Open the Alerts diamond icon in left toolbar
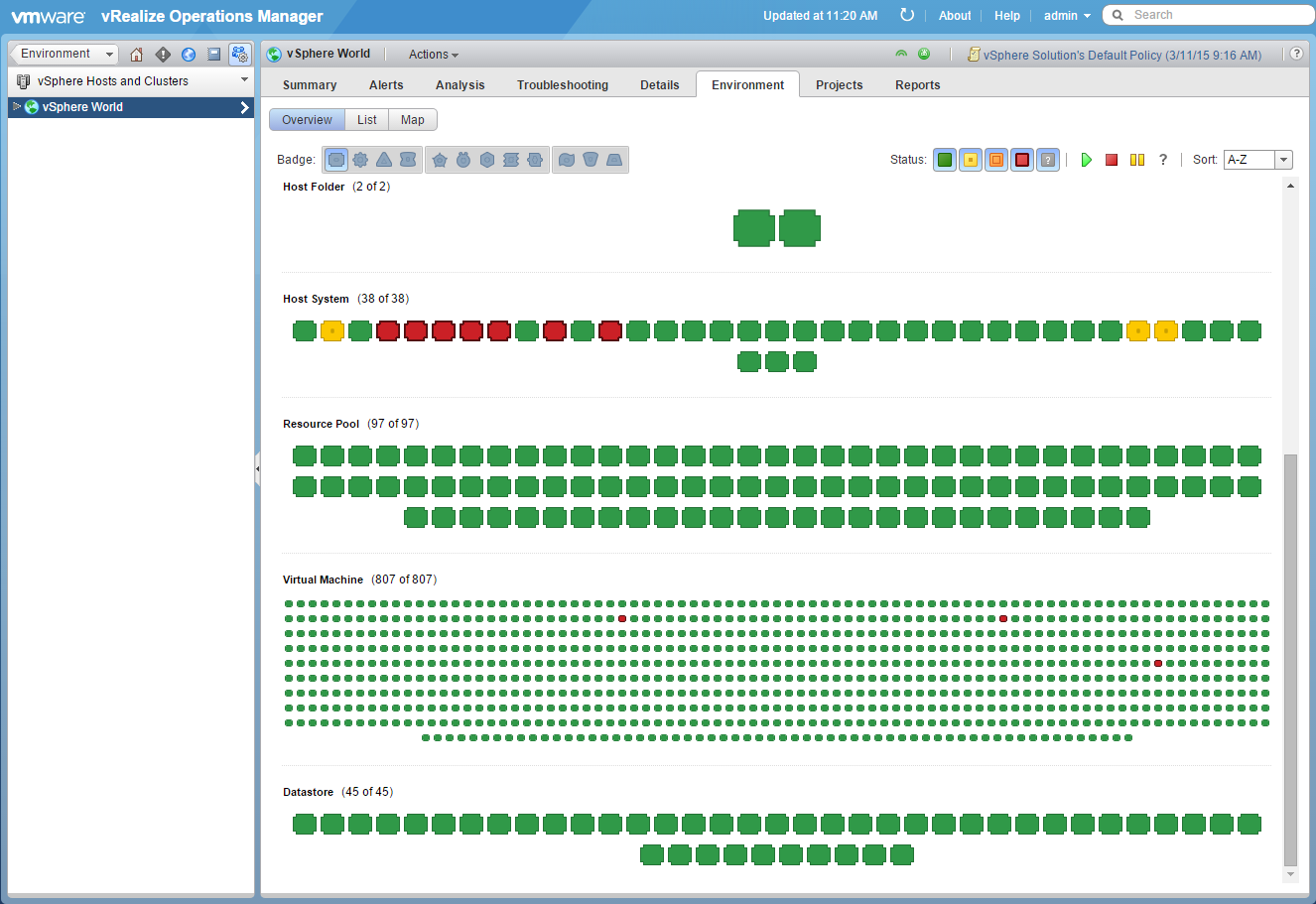 coord(163,55)
